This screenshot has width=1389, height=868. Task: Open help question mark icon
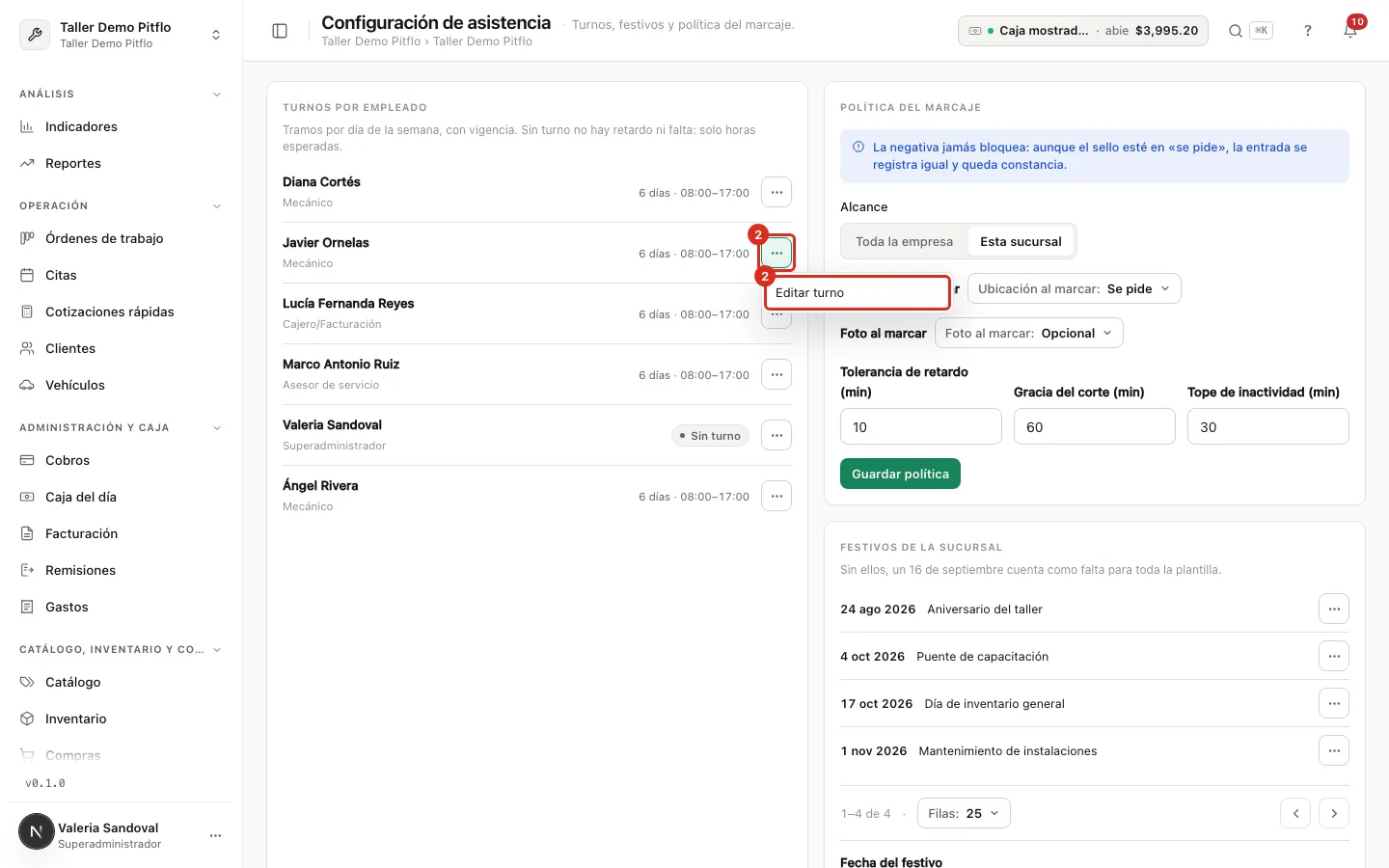pyautogui.click(x=1308, y=31)
